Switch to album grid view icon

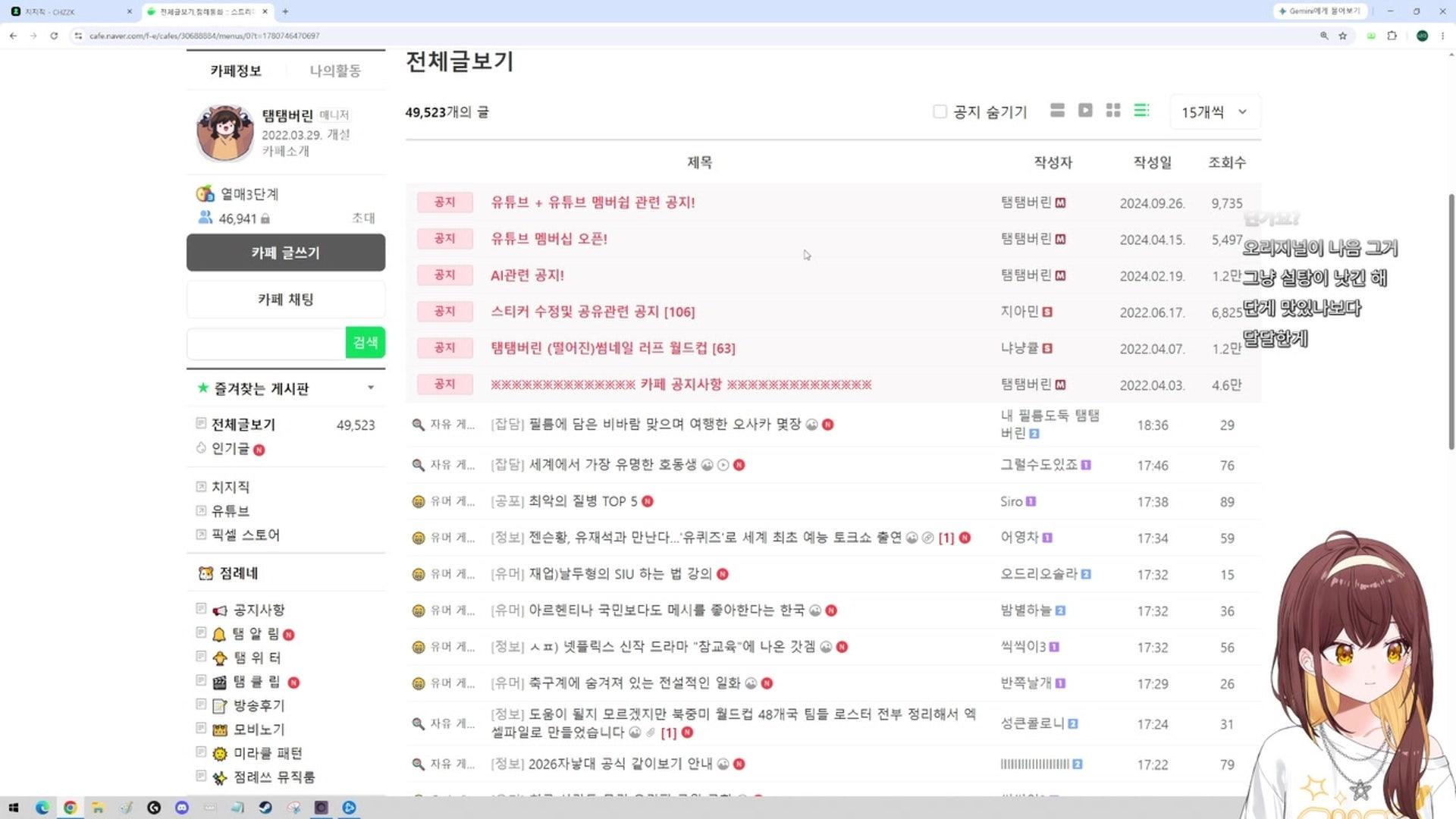(1113, 111)
